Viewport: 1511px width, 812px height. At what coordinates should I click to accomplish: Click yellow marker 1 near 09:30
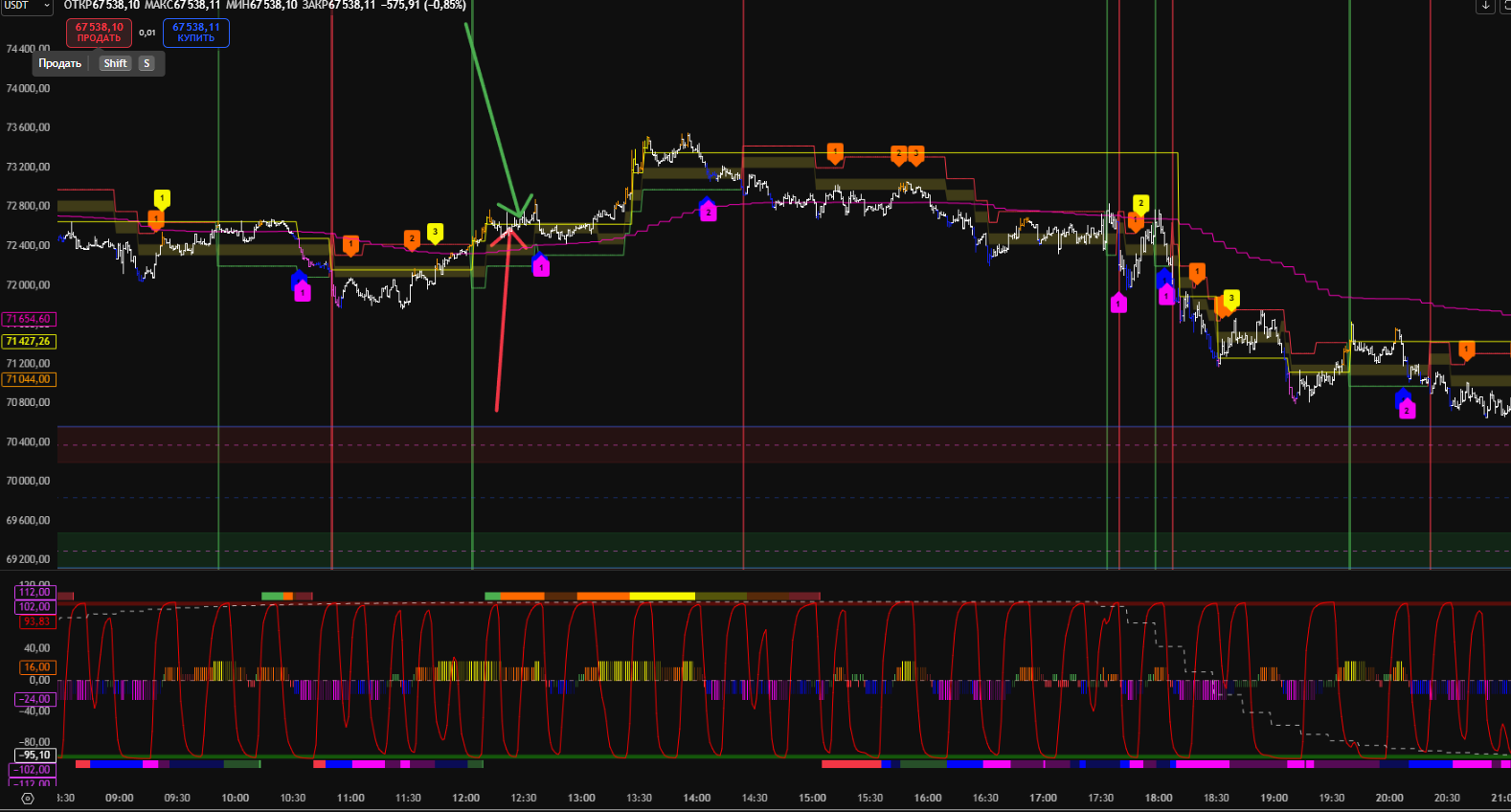tap(162, 198)
